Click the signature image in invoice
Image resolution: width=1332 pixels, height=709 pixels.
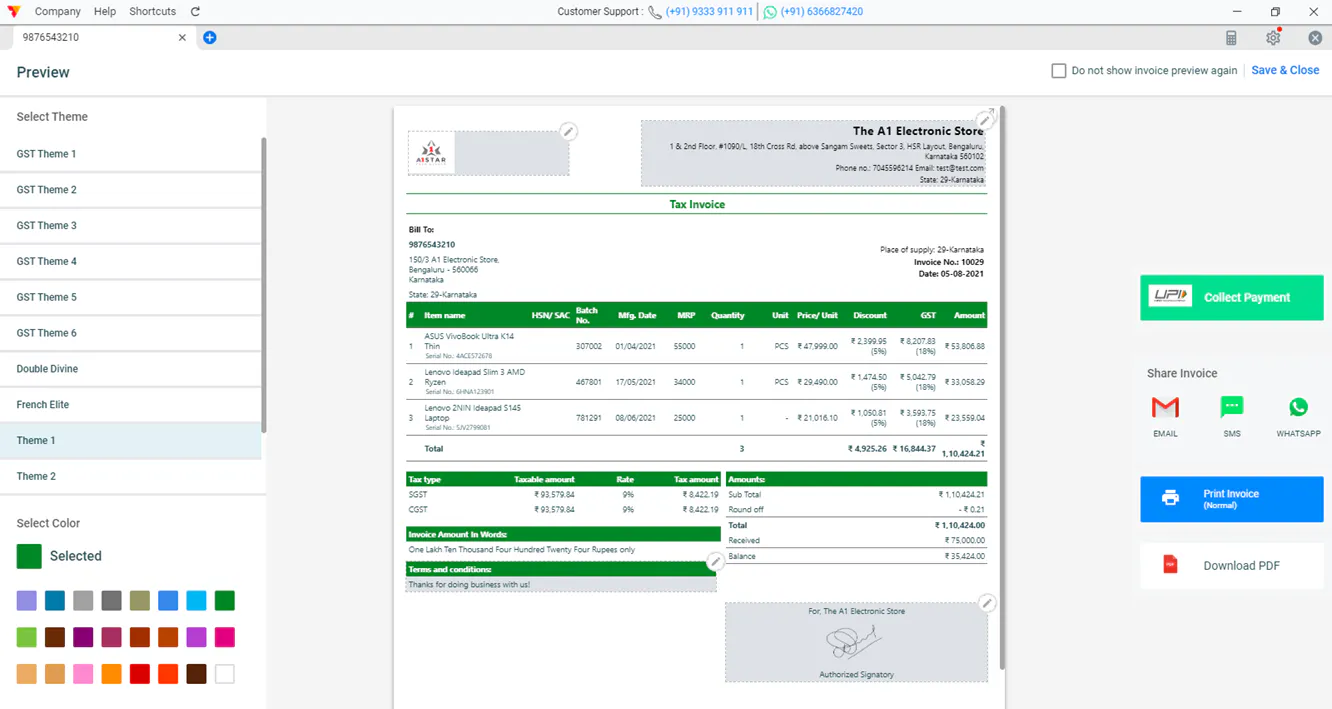(856, 643)
